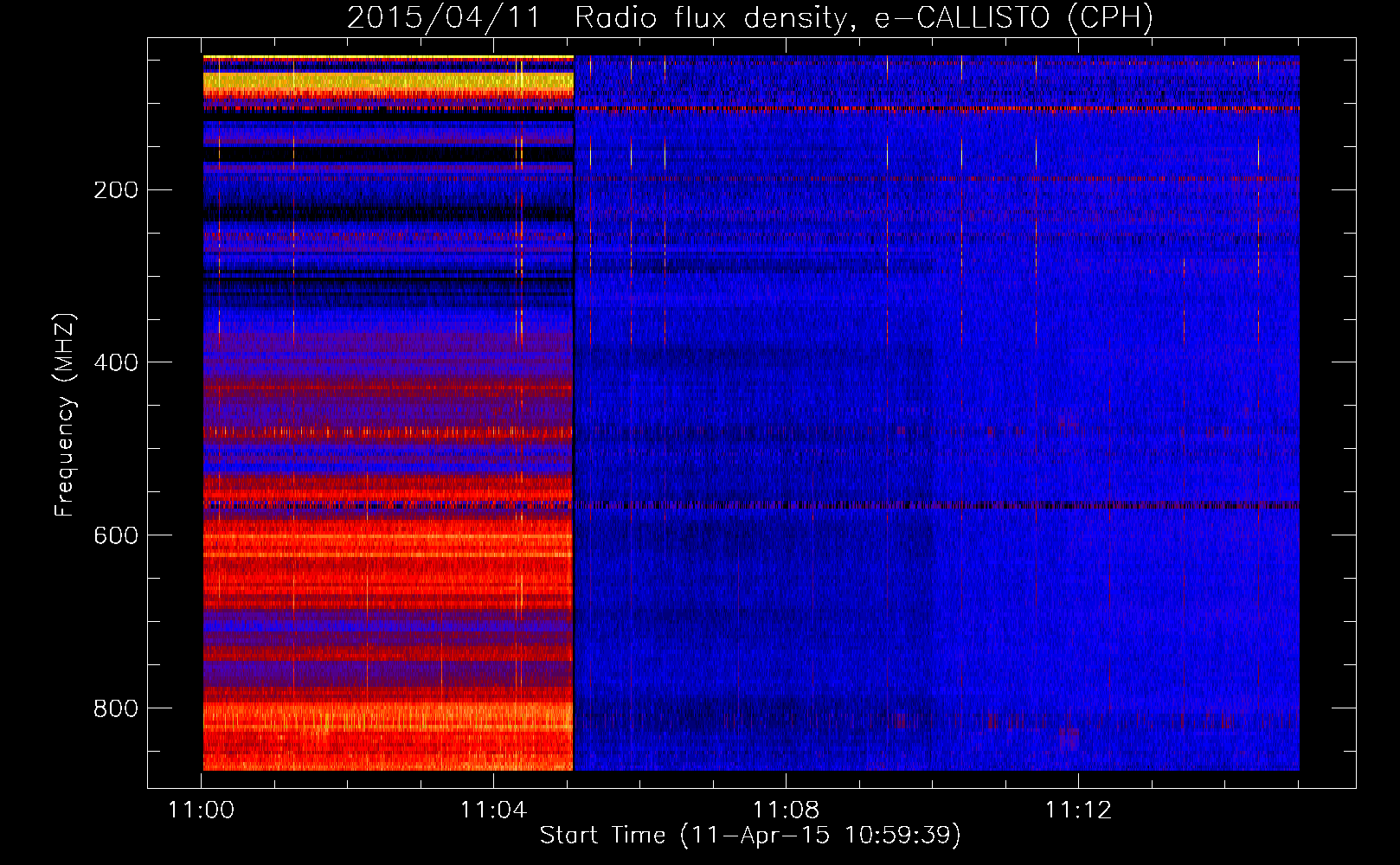Image resolution: width=1400 pixels, height=865 pixels.
Task: Click the 'Frequency (MHZ)' axis label
Action: 64,414
